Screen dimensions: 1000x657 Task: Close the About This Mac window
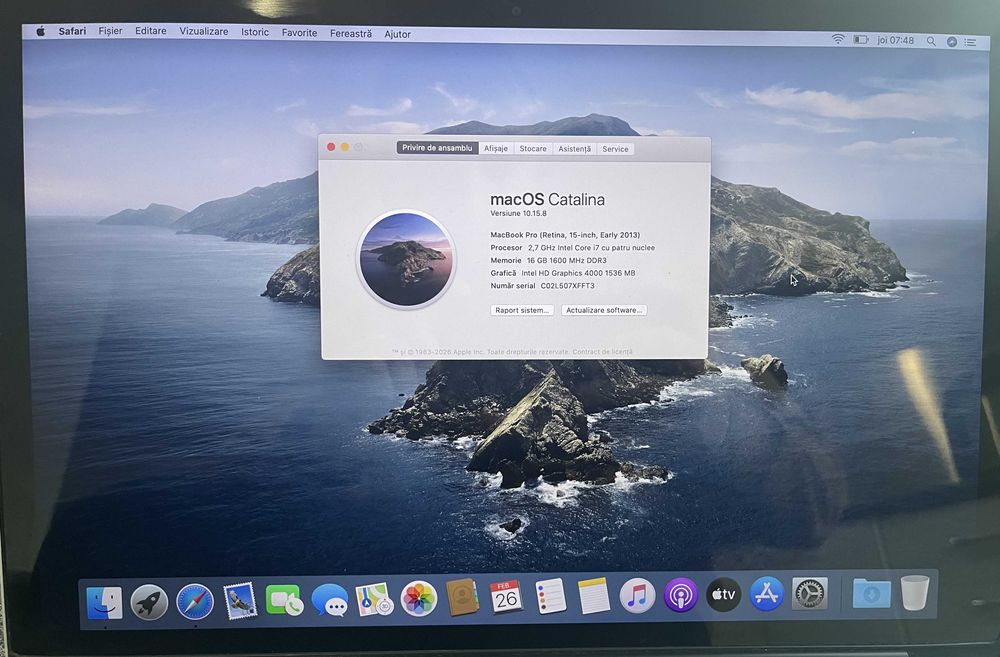coord(331,147)
